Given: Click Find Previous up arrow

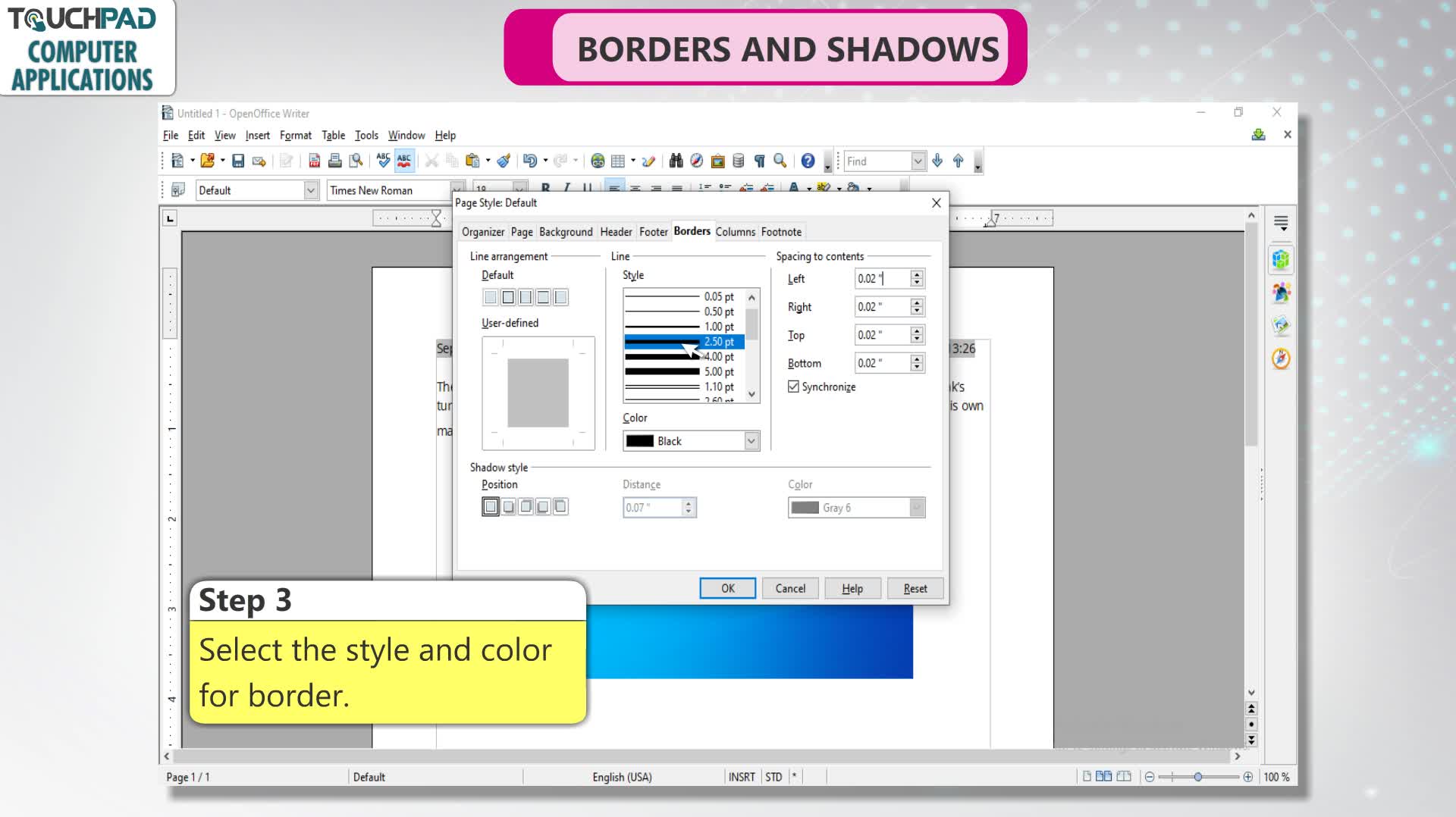Looking at the screenshot, I should coord(958,161).
